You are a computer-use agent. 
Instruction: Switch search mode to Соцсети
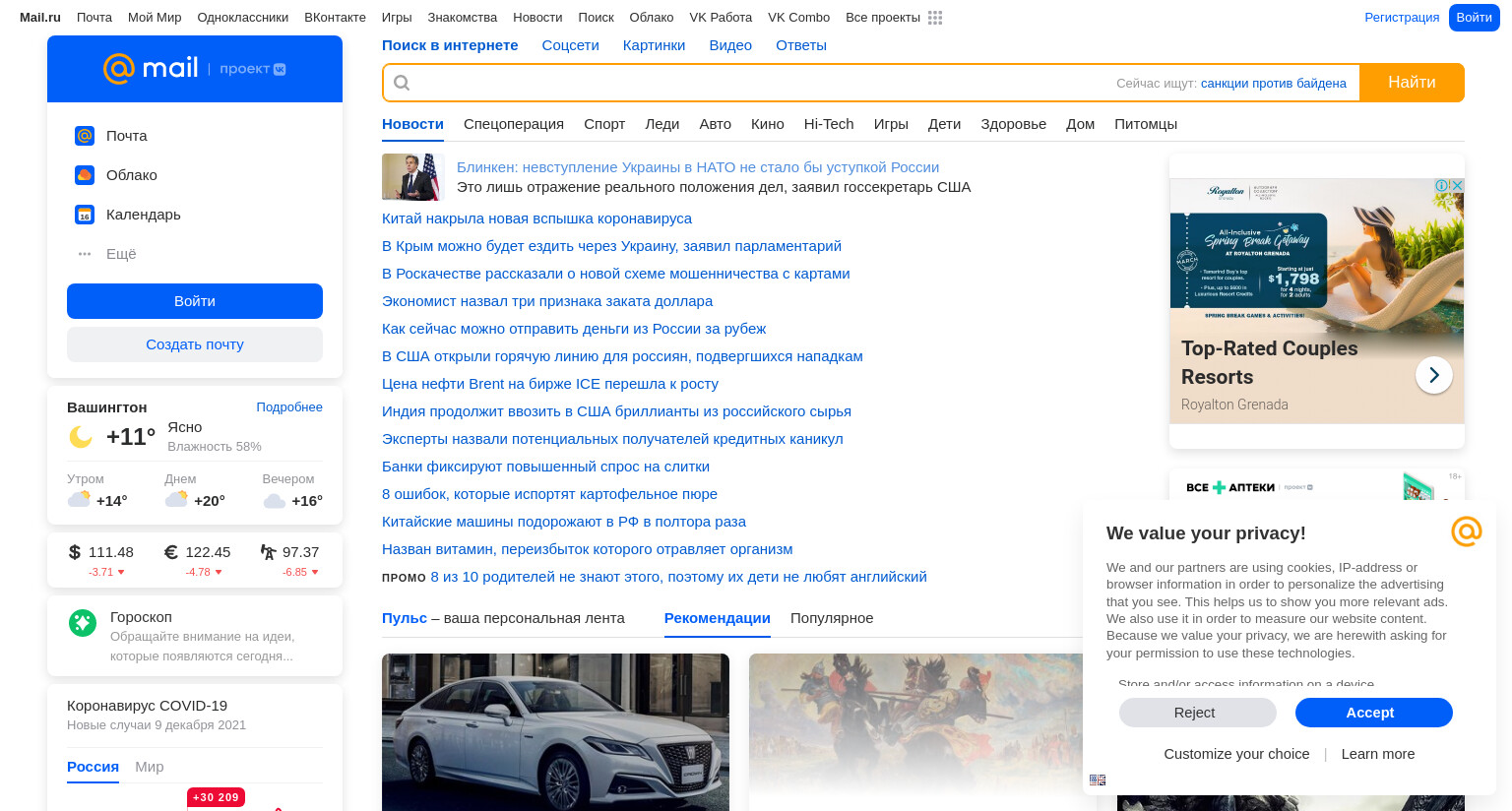(571, 45)
